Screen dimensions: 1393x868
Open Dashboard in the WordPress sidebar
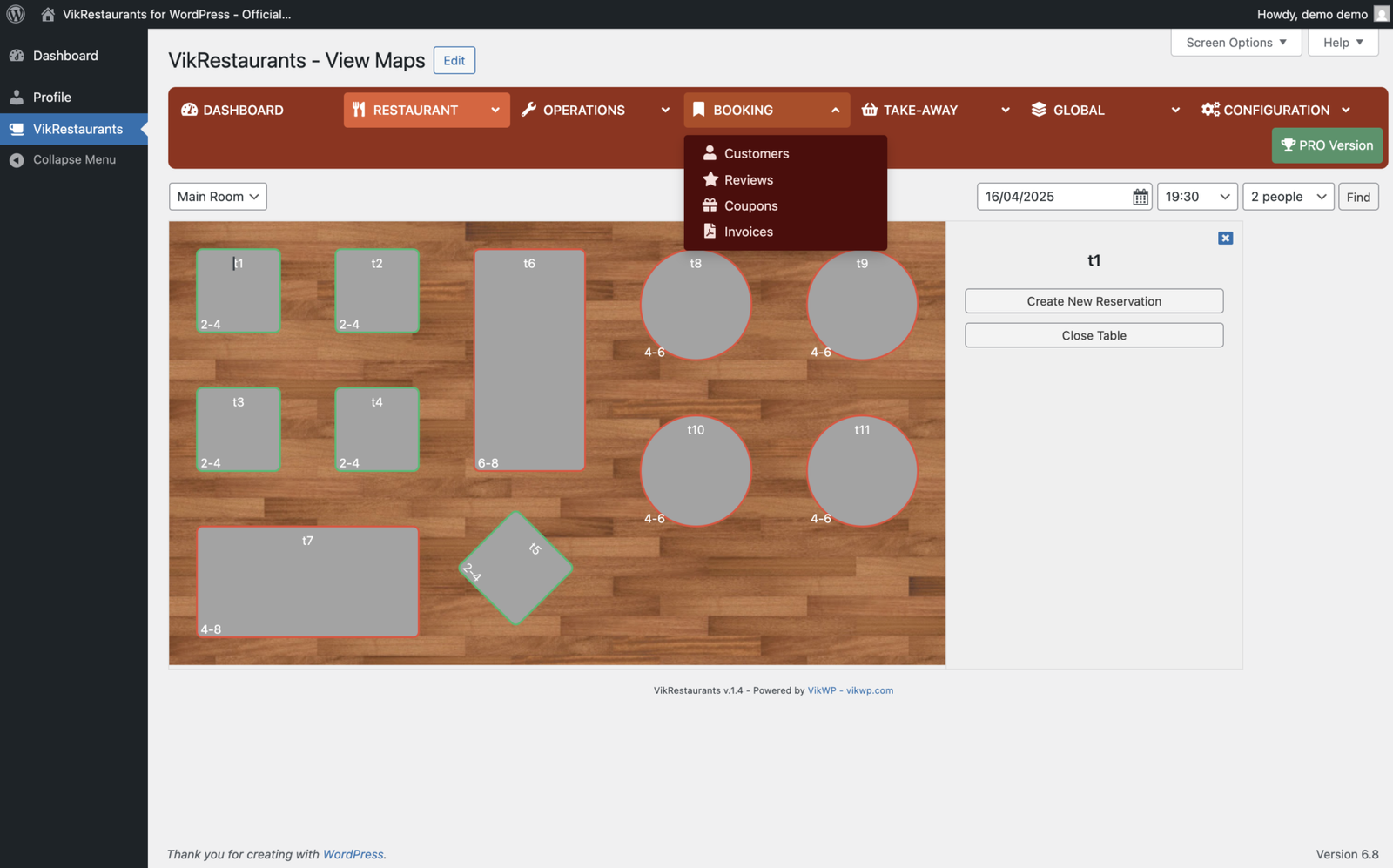pos(74,56)
